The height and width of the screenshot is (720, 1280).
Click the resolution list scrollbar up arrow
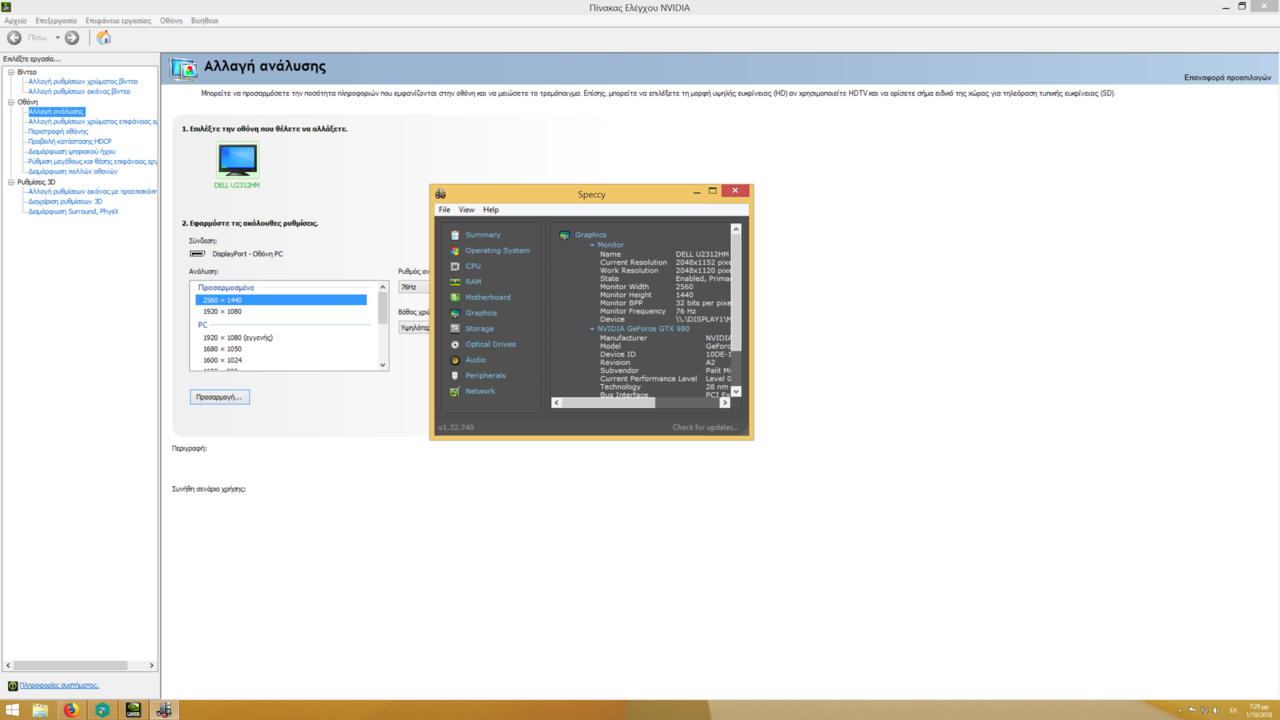click(382, 287)
